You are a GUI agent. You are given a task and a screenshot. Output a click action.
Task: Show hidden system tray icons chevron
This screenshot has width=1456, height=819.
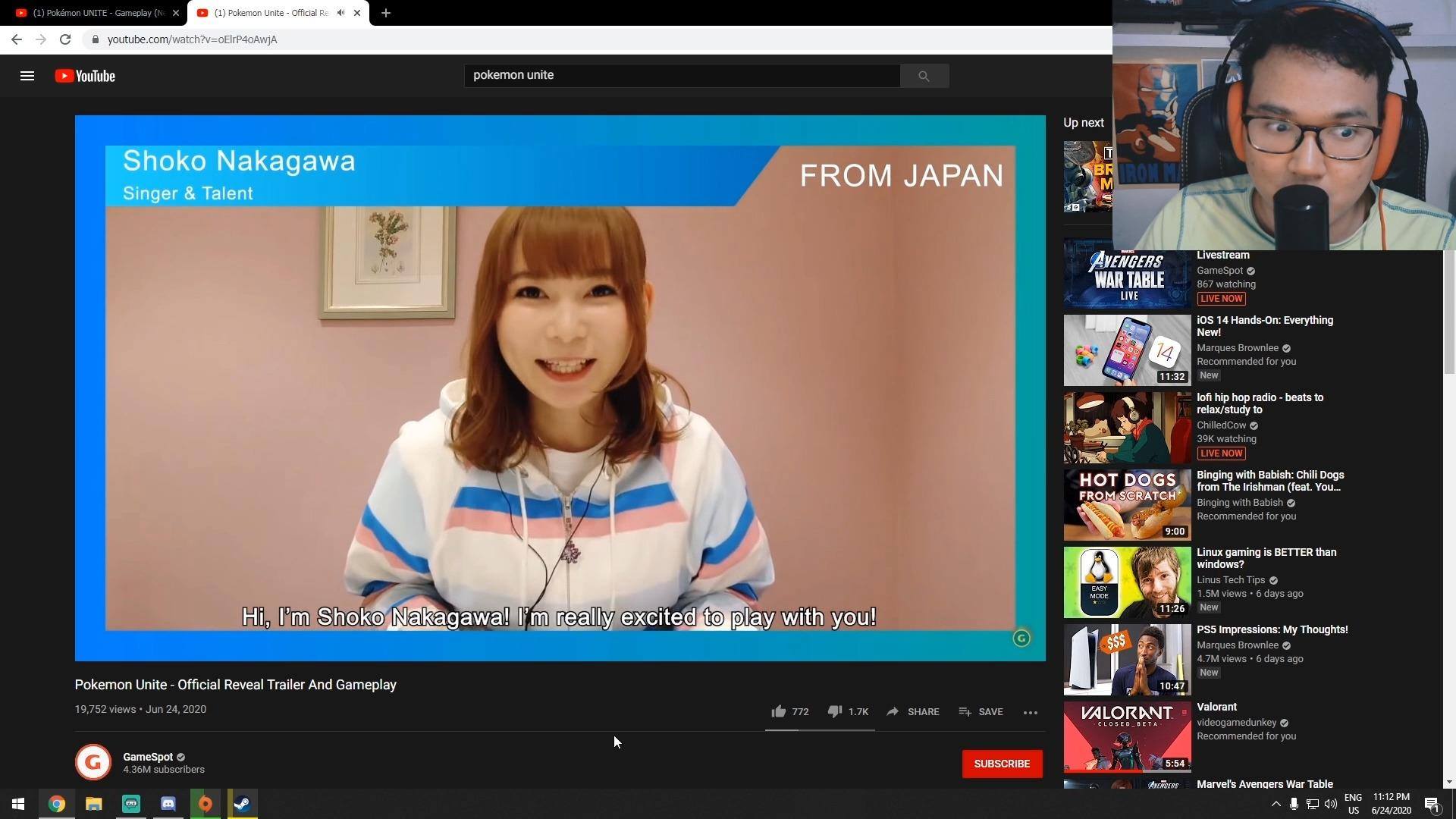(x=1276, y=804)
